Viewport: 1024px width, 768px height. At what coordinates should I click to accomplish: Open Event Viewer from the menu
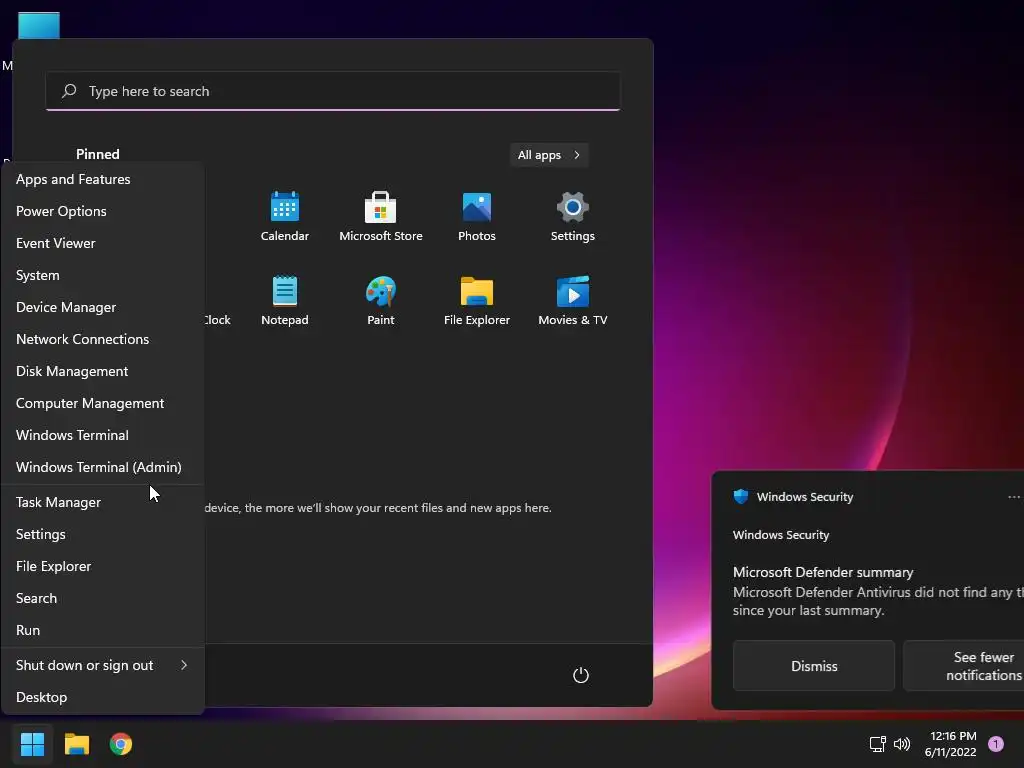coord(103,243)
